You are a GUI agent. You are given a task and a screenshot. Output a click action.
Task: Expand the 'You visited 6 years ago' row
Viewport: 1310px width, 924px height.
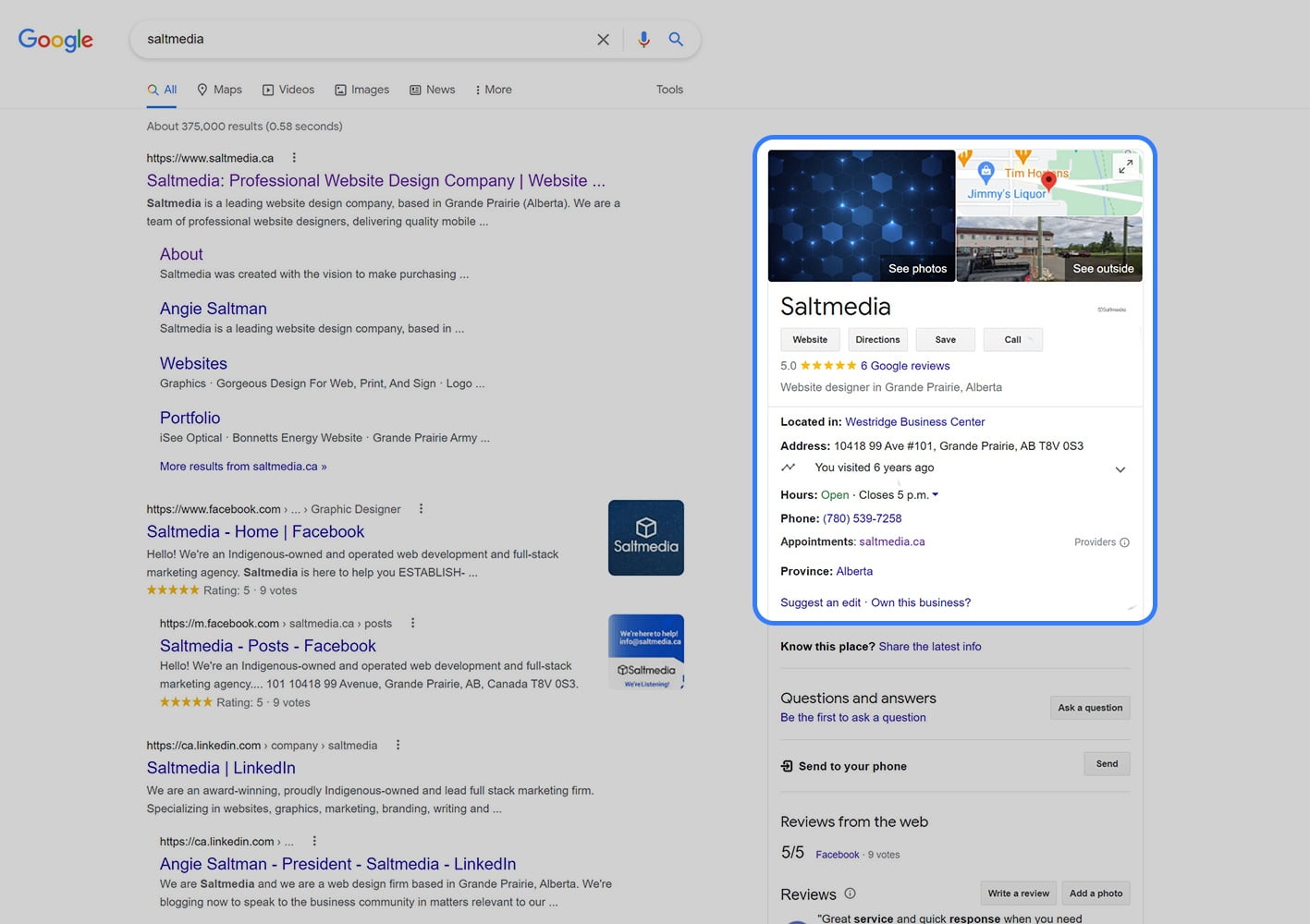click(1120, 469)
